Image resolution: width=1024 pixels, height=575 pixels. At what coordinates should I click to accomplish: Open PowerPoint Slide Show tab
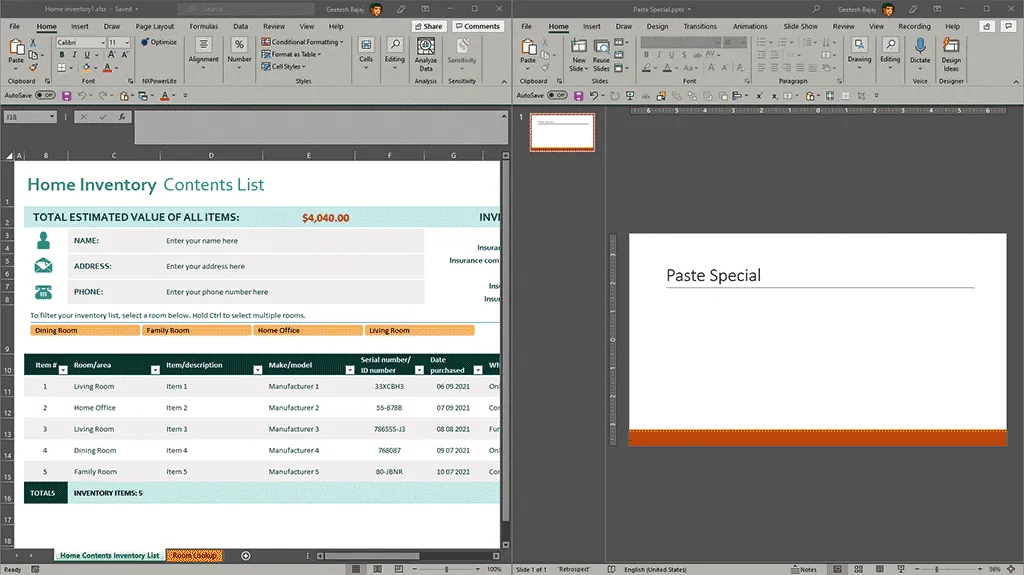click(x=801, y=27)
